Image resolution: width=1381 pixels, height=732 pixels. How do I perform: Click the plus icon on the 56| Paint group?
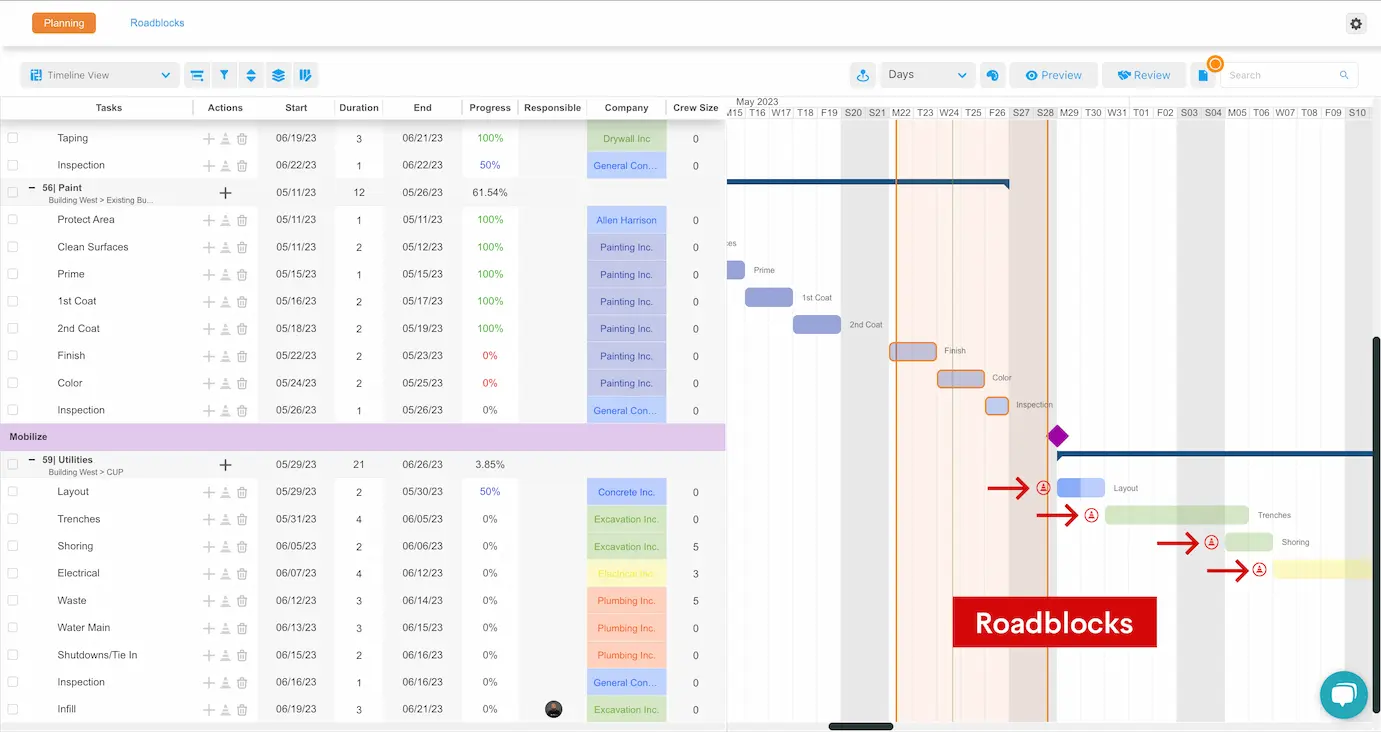[x=225, y=193]
